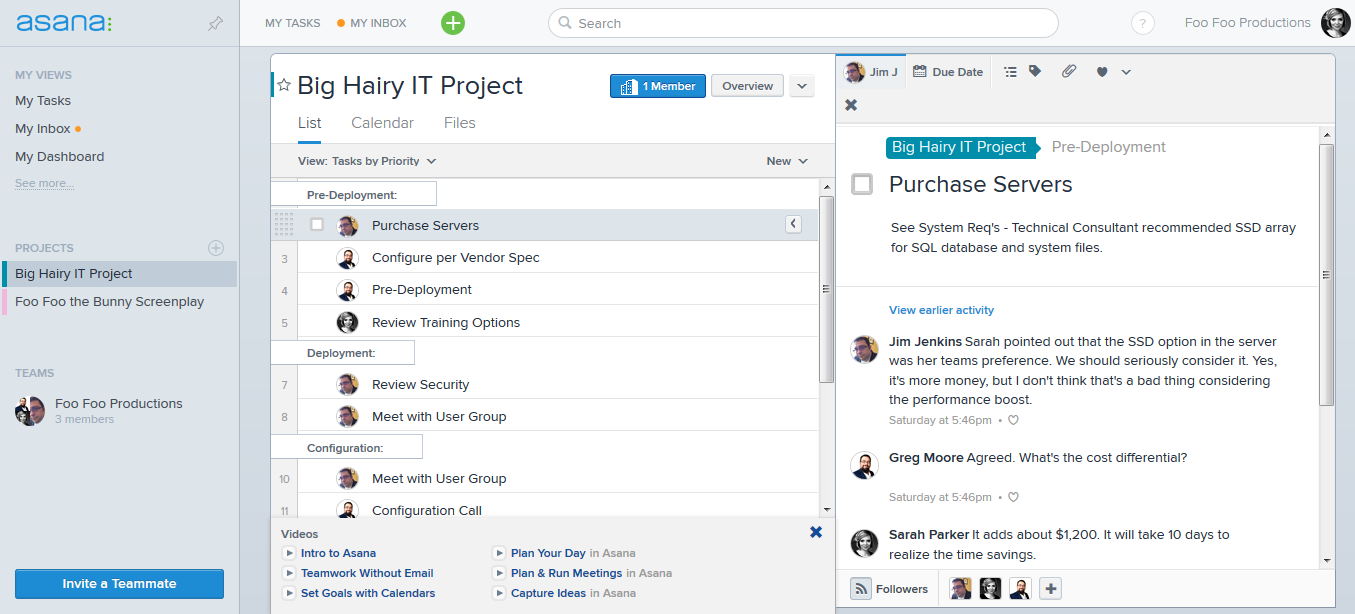Mark Purchase Servers complete in the detail pane
Image resolution: width=1355 pixels, height=614 pixels.
coord(862,184)
